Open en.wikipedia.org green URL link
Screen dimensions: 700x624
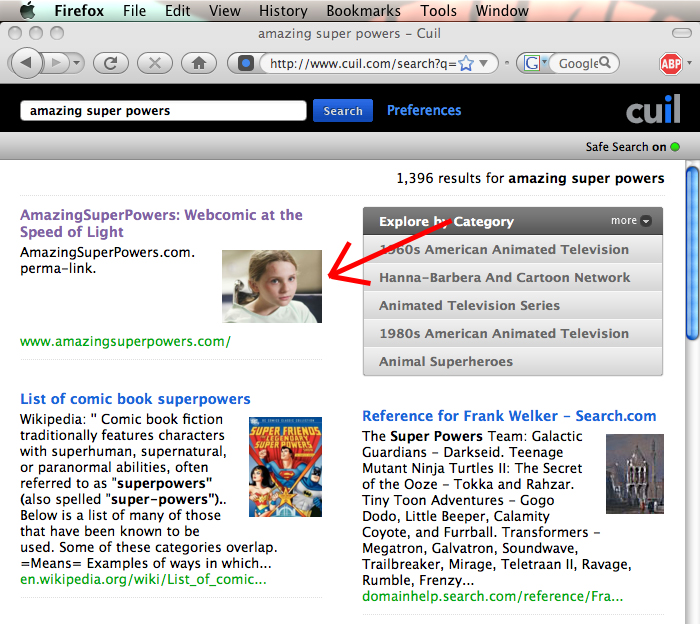(143, 579)
